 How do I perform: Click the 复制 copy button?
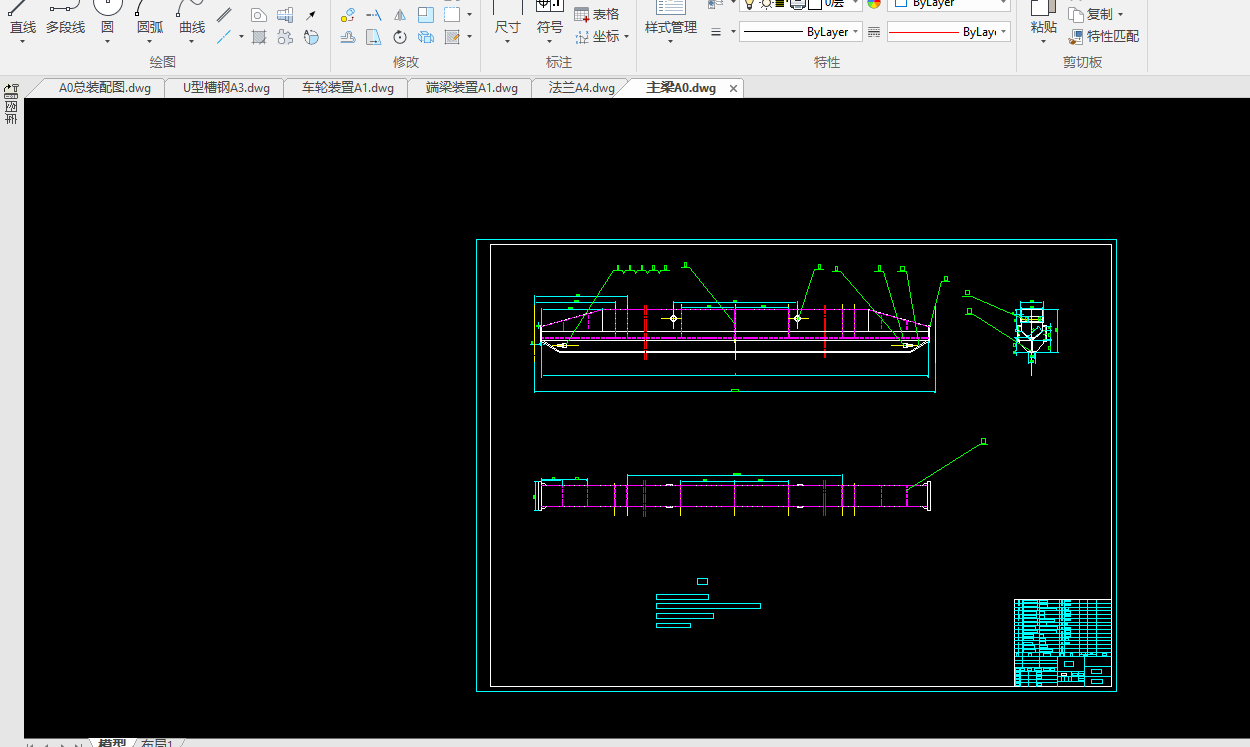coord(1096,14)
